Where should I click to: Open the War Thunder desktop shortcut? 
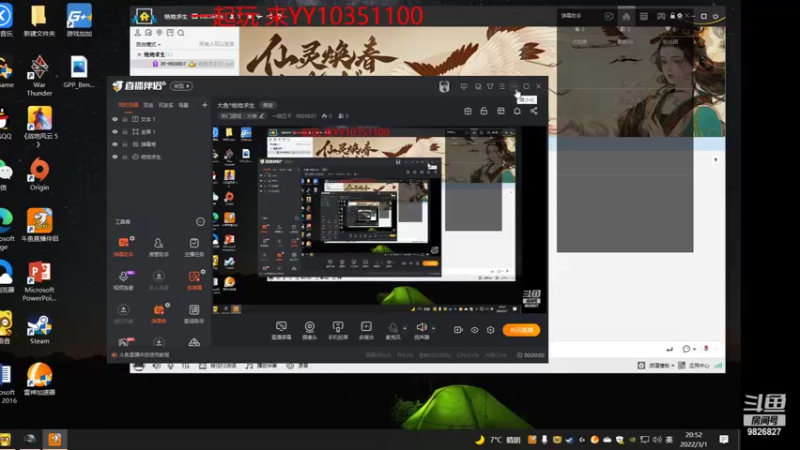tap(39, 77)
